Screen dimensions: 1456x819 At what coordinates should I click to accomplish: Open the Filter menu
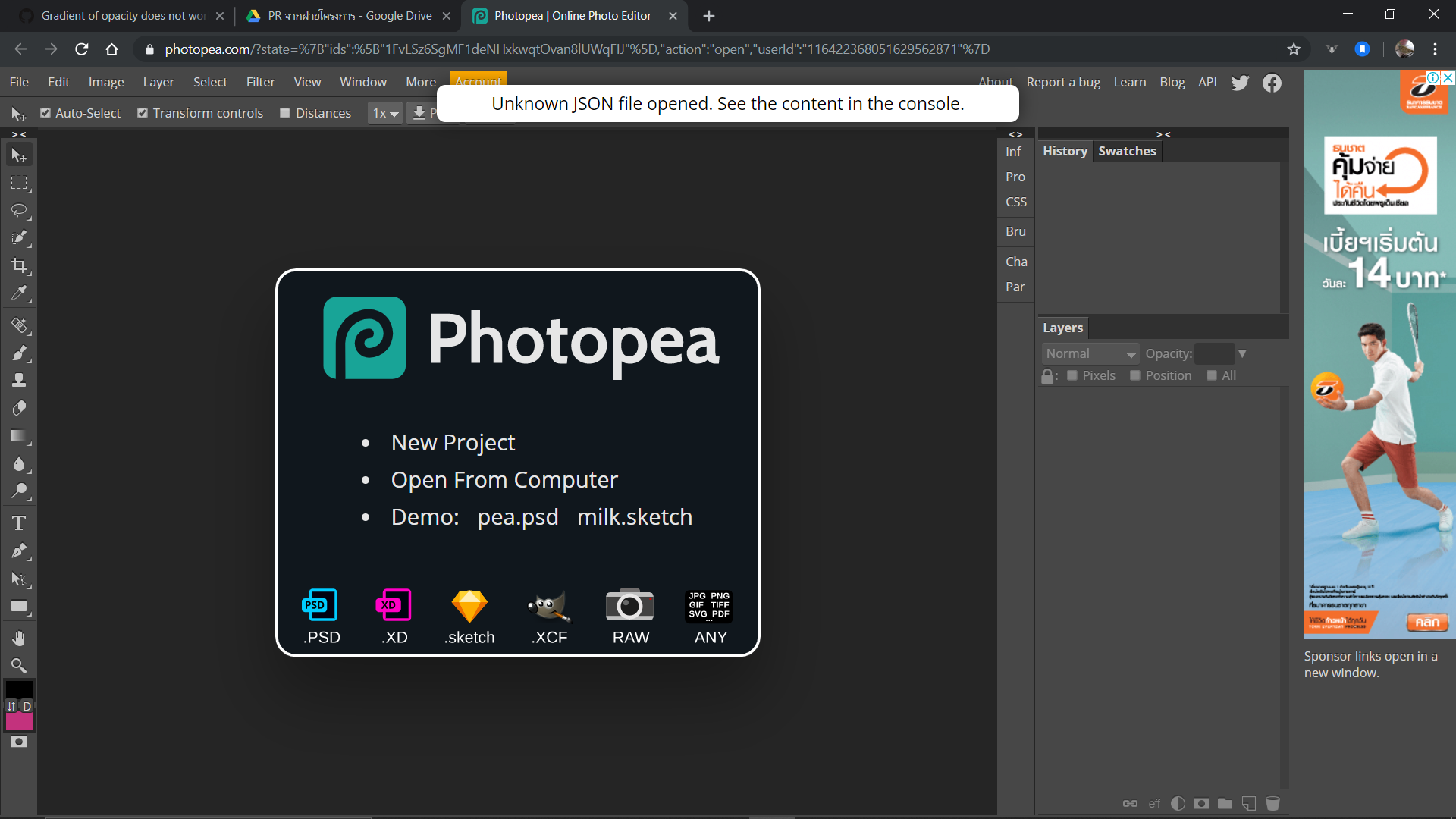point(260,82)
